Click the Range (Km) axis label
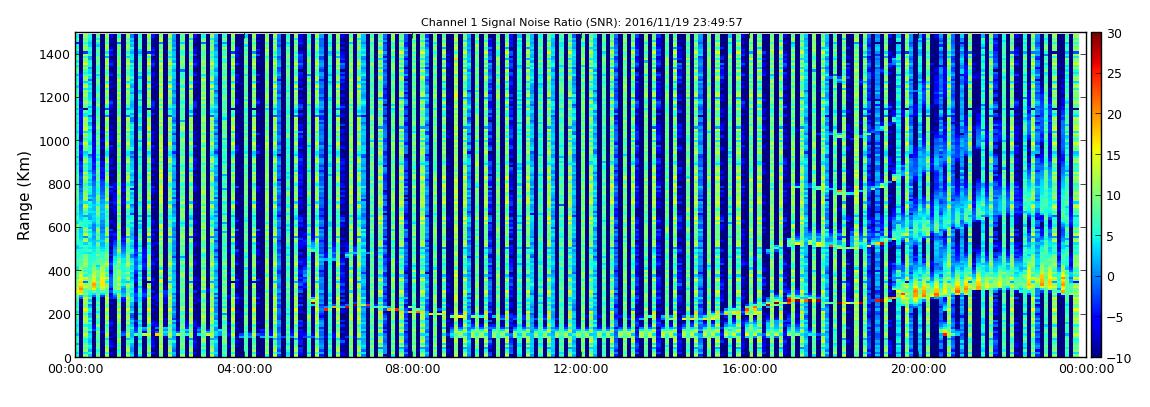The width and height of the screenshot is (1150, 407). click(24, 196)
